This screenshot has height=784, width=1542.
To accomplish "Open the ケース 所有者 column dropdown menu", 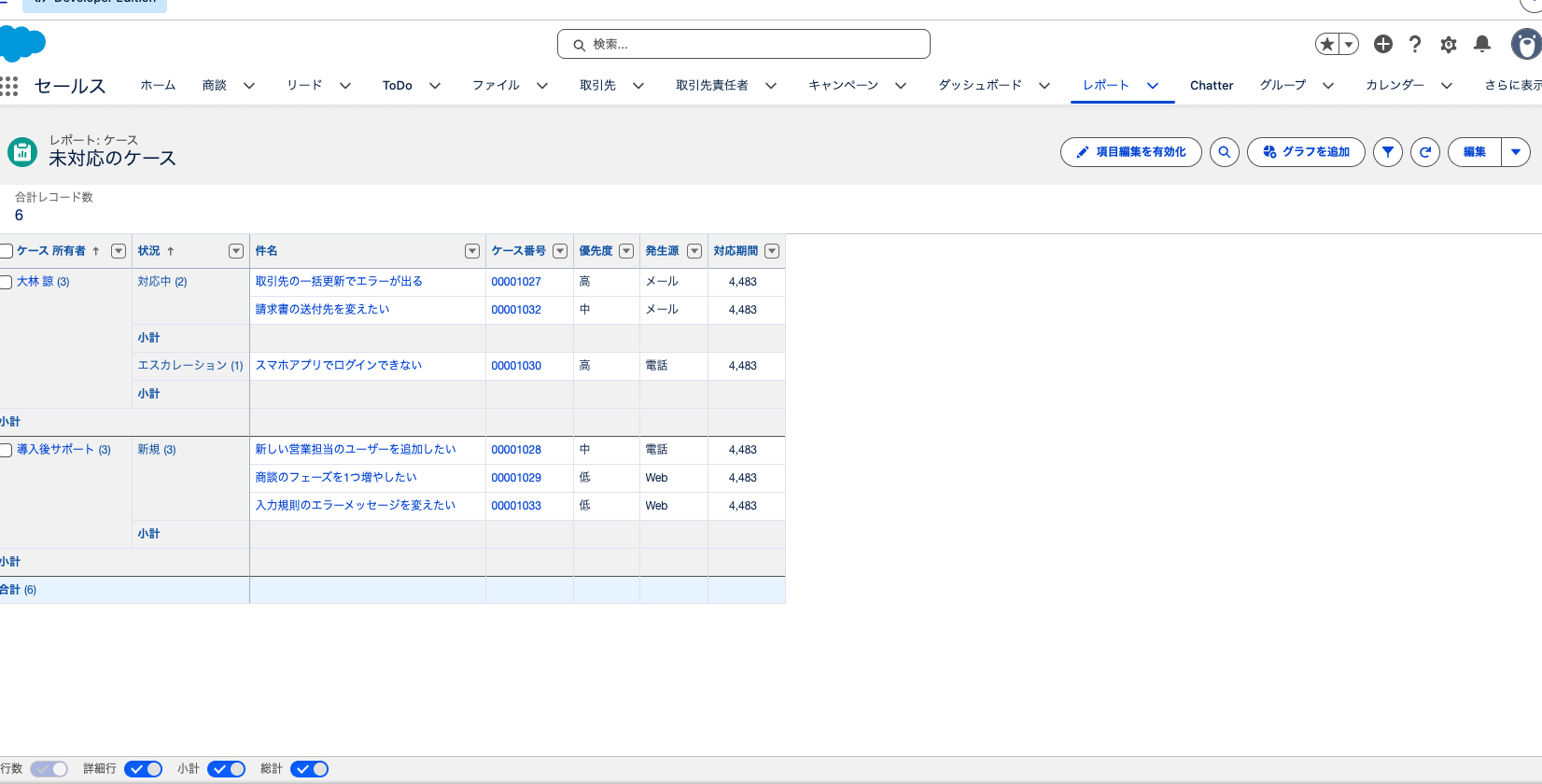I will click(x=119, y=251).
